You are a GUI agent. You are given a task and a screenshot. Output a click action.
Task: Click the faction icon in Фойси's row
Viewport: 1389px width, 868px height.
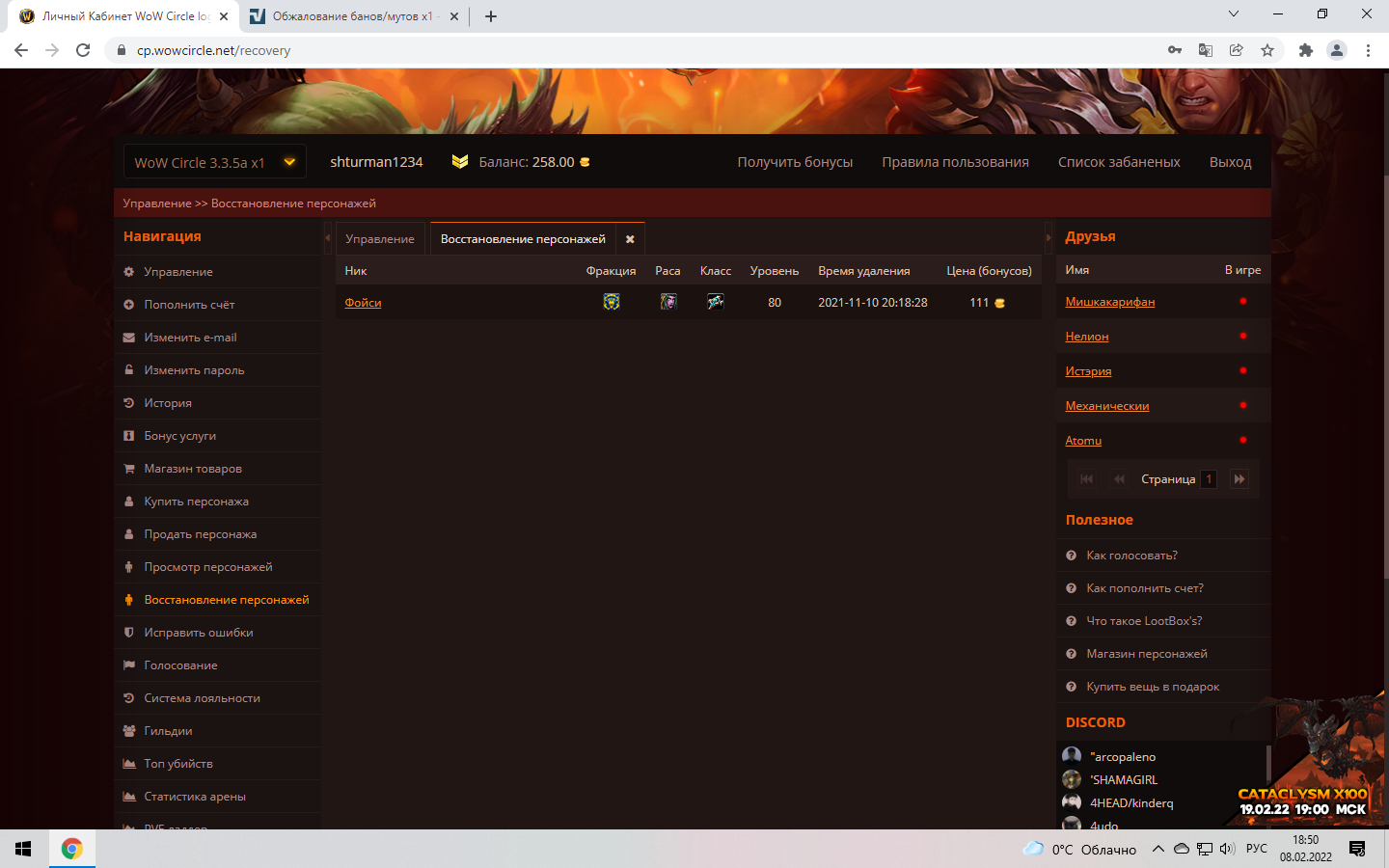point(611,302)
